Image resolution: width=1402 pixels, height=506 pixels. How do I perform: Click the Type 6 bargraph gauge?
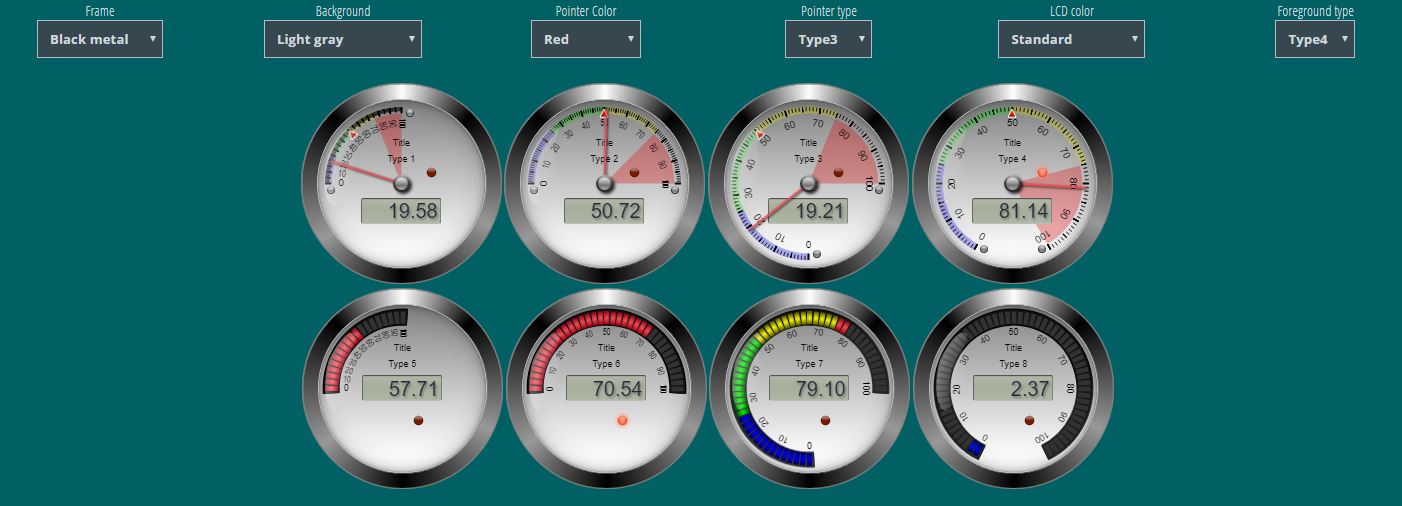click(x=606, y=388)
